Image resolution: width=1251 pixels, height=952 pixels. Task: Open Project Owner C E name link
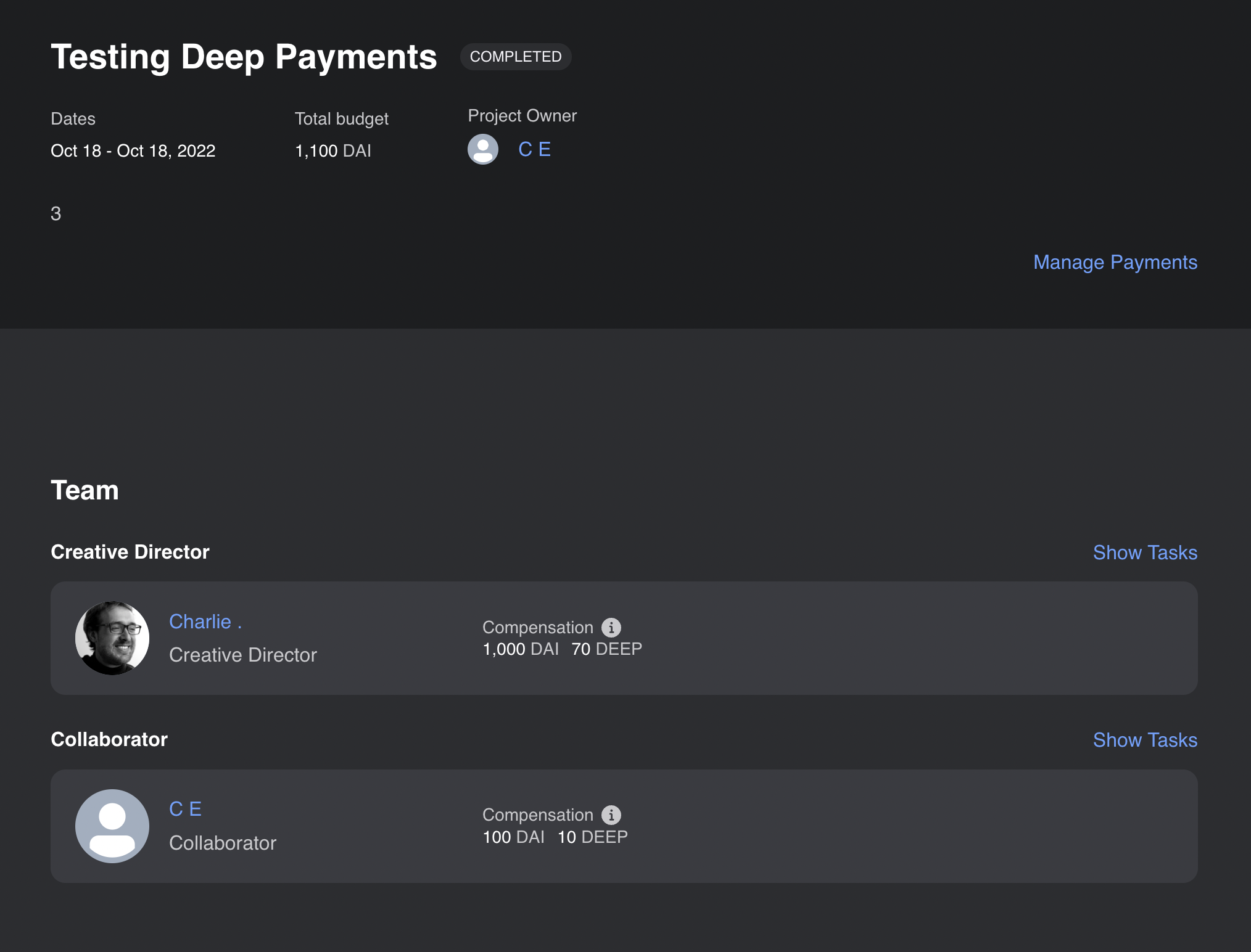pos(534,149)
